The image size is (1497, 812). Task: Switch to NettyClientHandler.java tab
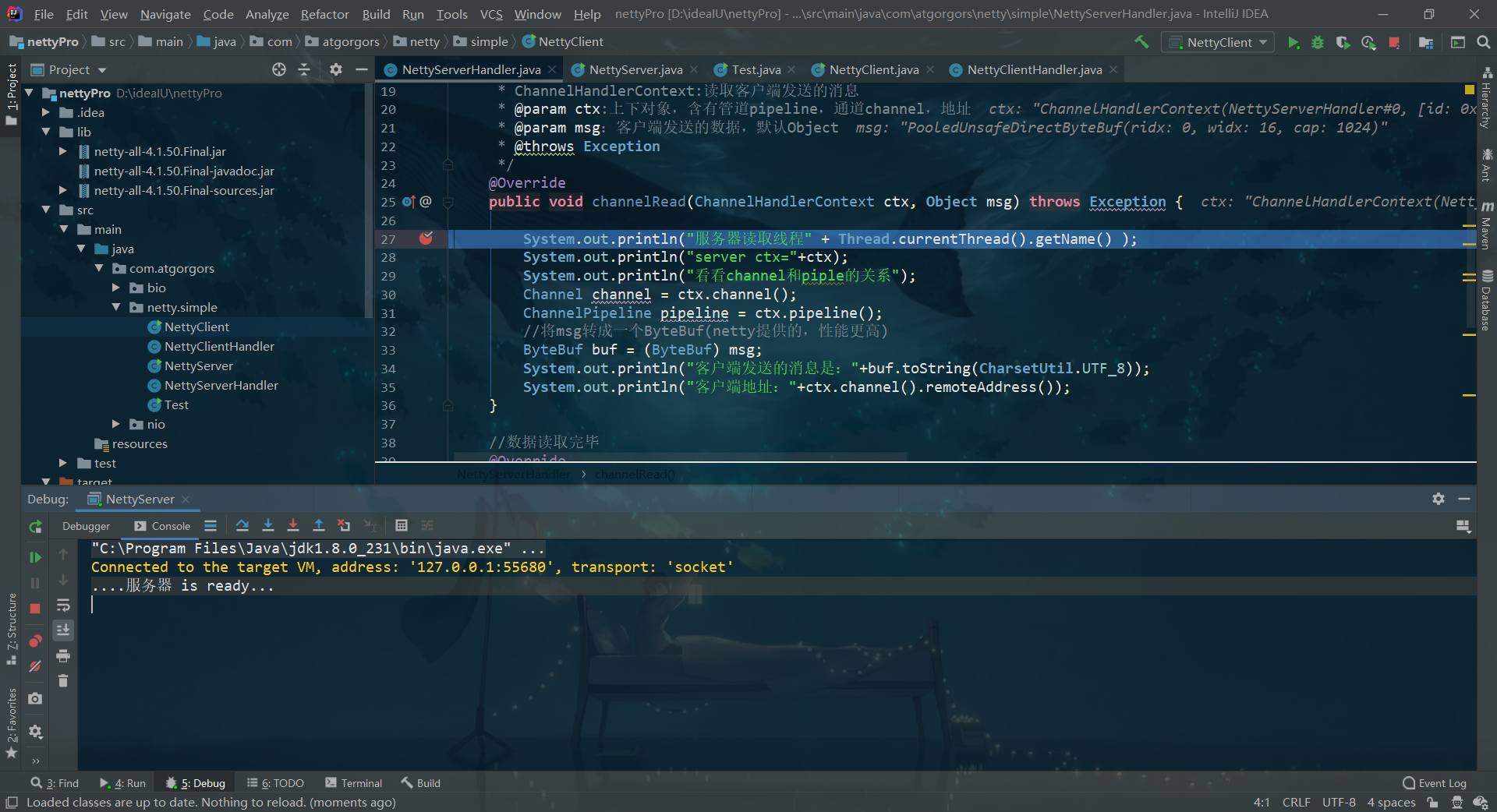coord(1034,69)
